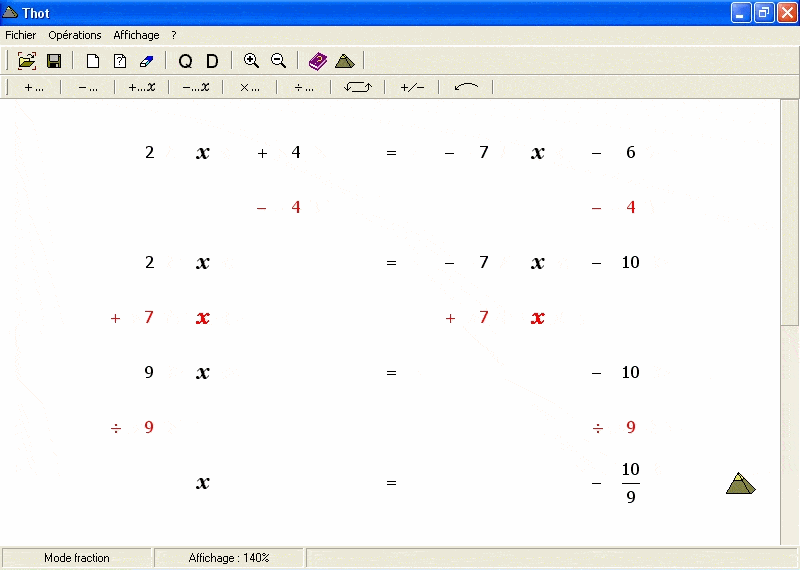Open a file with the folder icon
800x570 pixels.
pyautogui.click(x=27, y=61)
